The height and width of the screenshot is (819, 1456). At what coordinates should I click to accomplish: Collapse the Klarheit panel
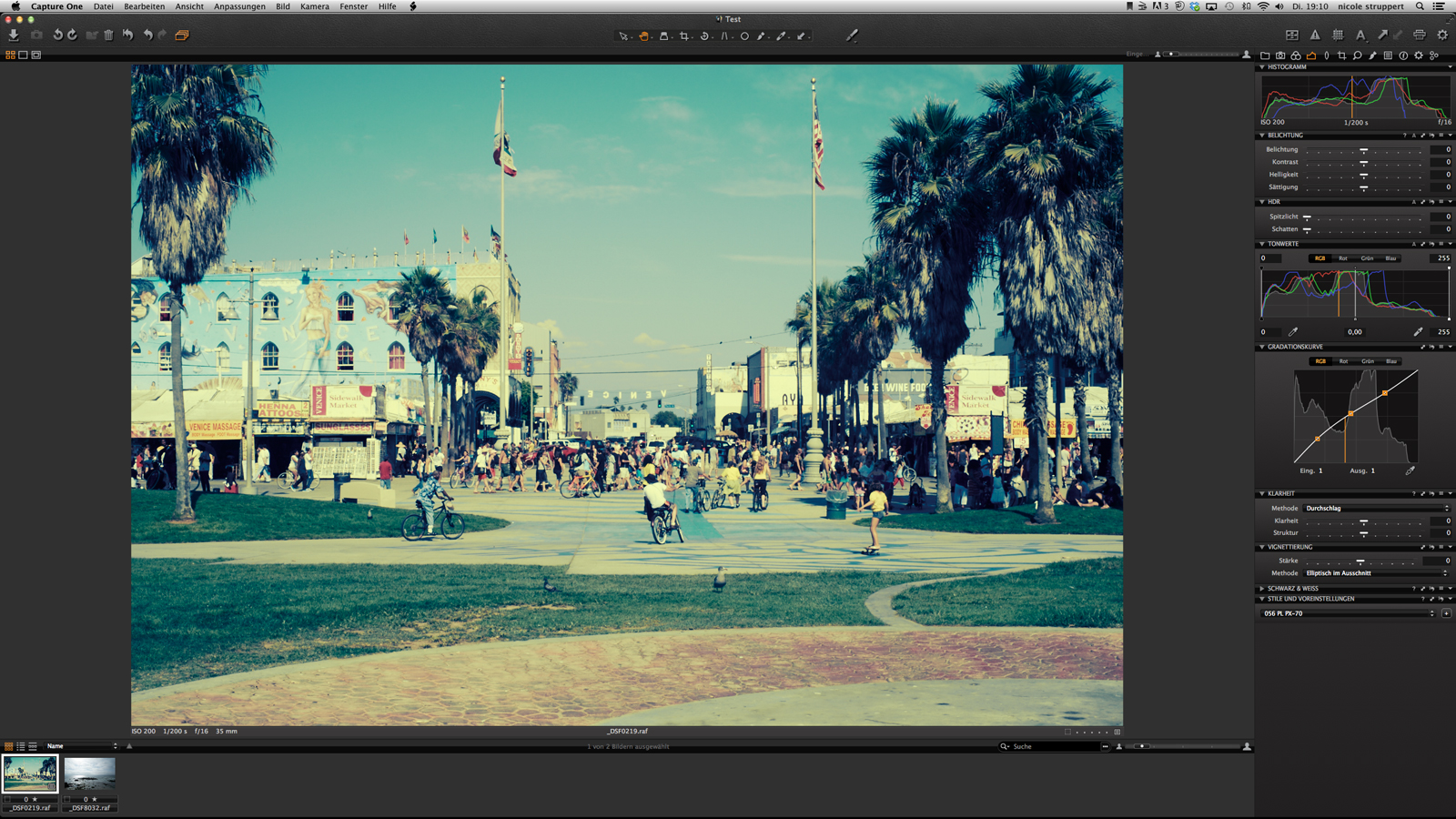(x=1261, y=493)
